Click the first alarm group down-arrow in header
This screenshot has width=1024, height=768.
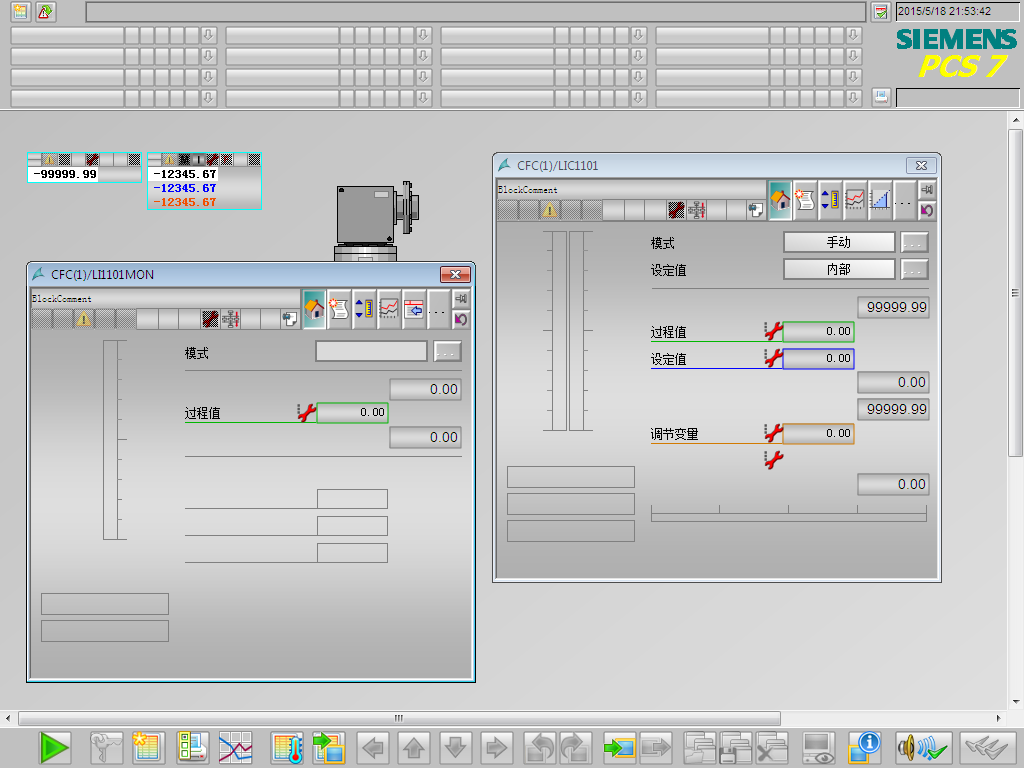tap(208, 35)
